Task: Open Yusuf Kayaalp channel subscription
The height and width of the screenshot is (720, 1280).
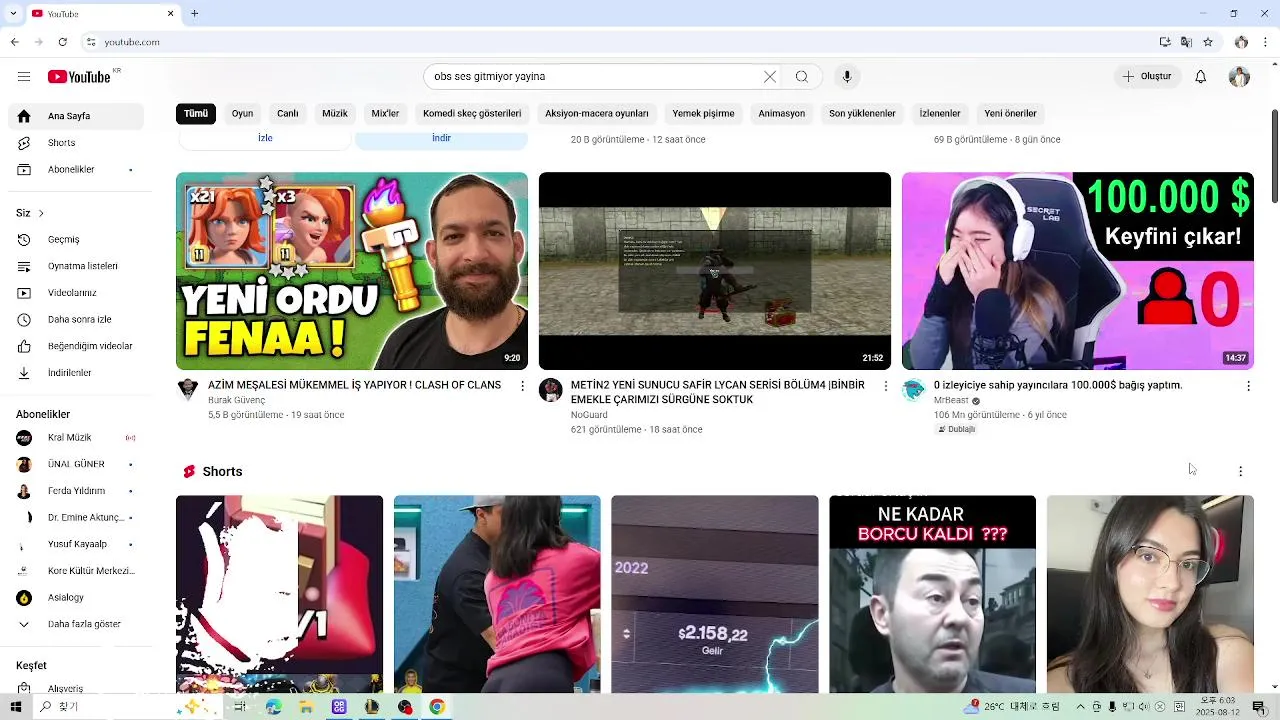Action: point(76,544)
